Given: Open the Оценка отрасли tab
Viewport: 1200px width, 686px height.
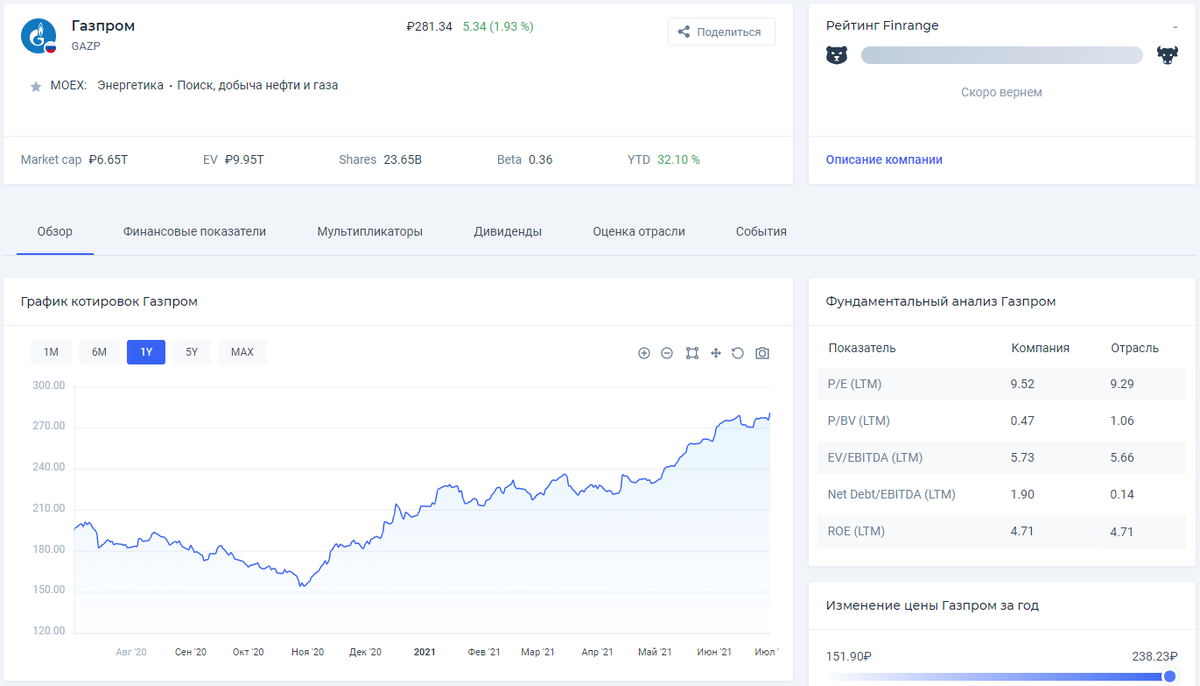Looking at the screenshot, I should [639, 231].
